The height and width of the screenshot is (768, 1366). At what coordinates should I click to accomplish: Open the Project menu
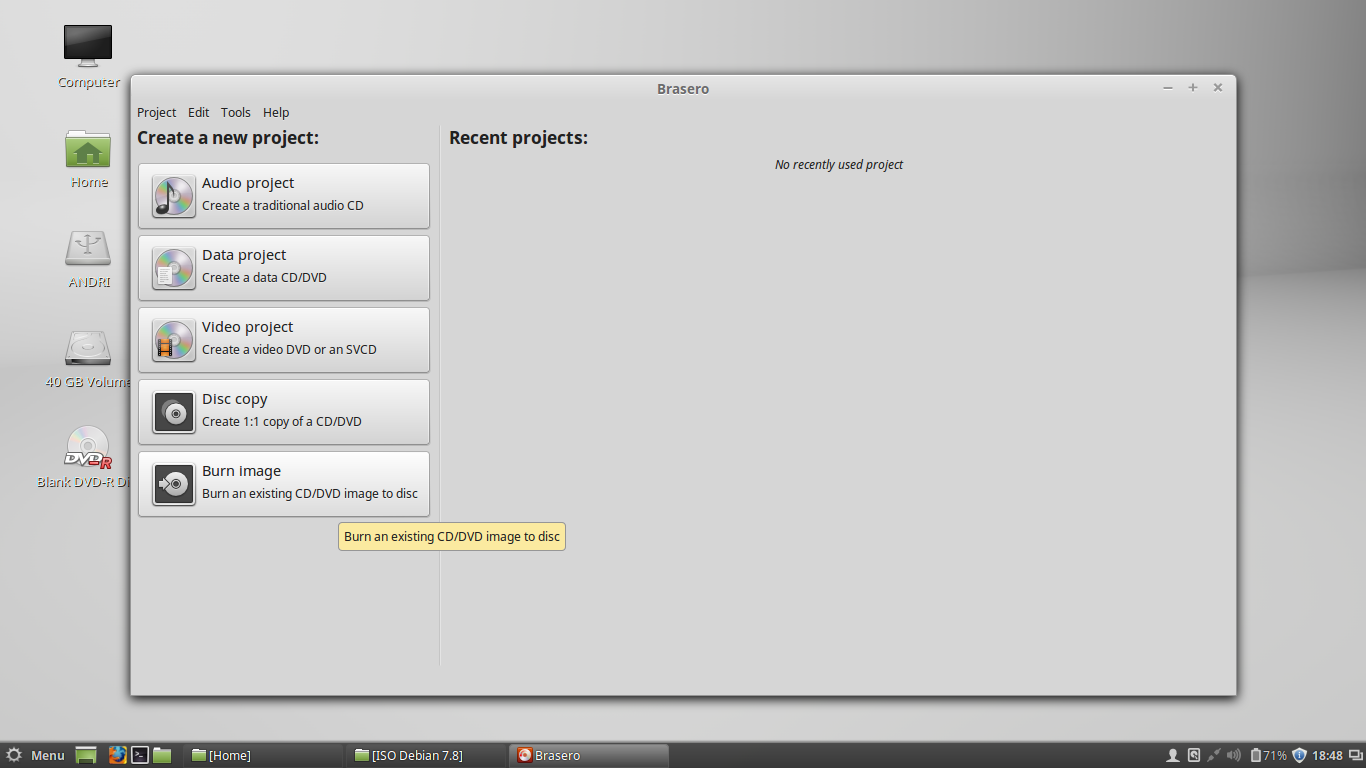tap(156, 113)
